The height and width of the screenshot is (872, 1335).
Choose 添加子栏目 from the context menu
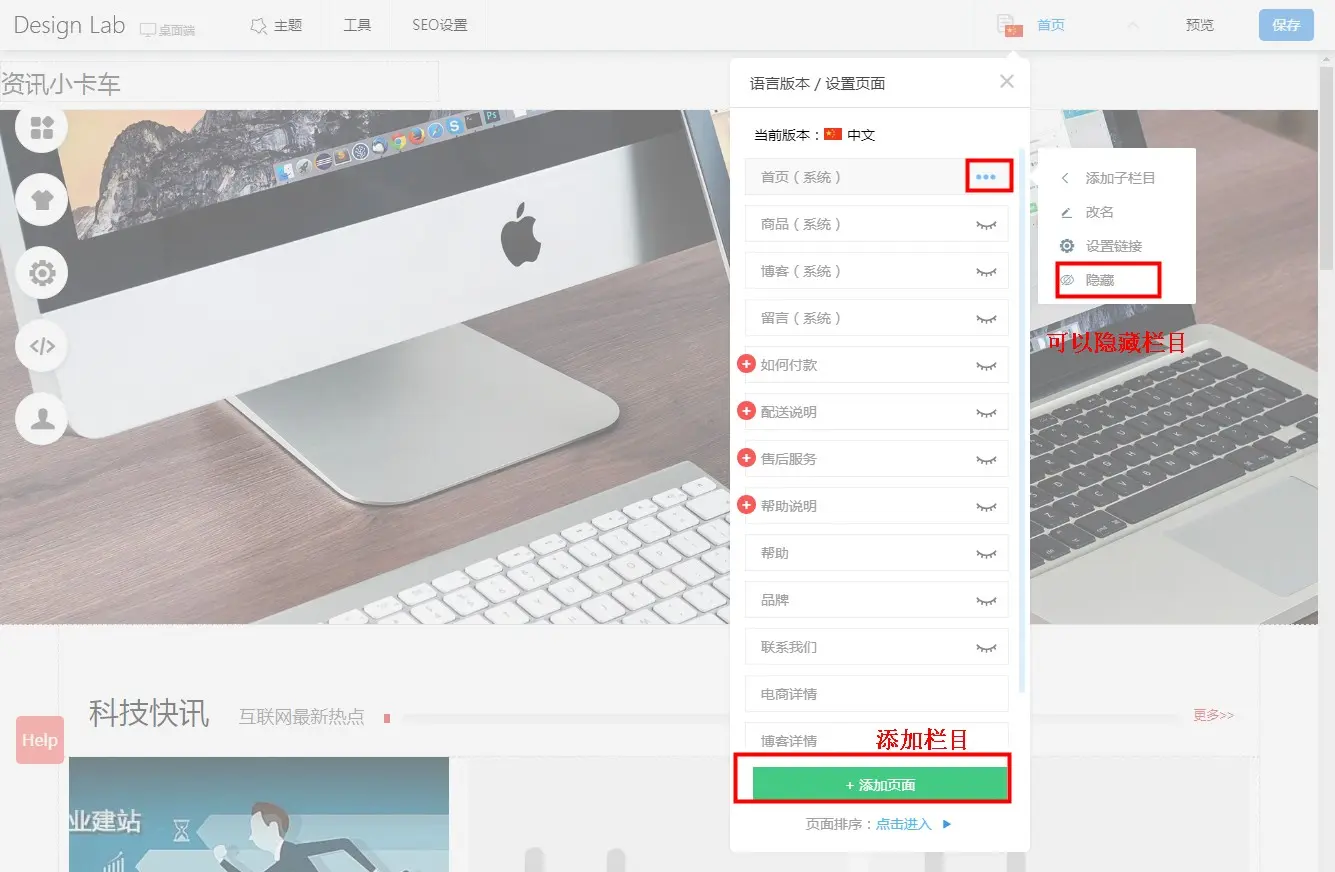pos(1120,178)
